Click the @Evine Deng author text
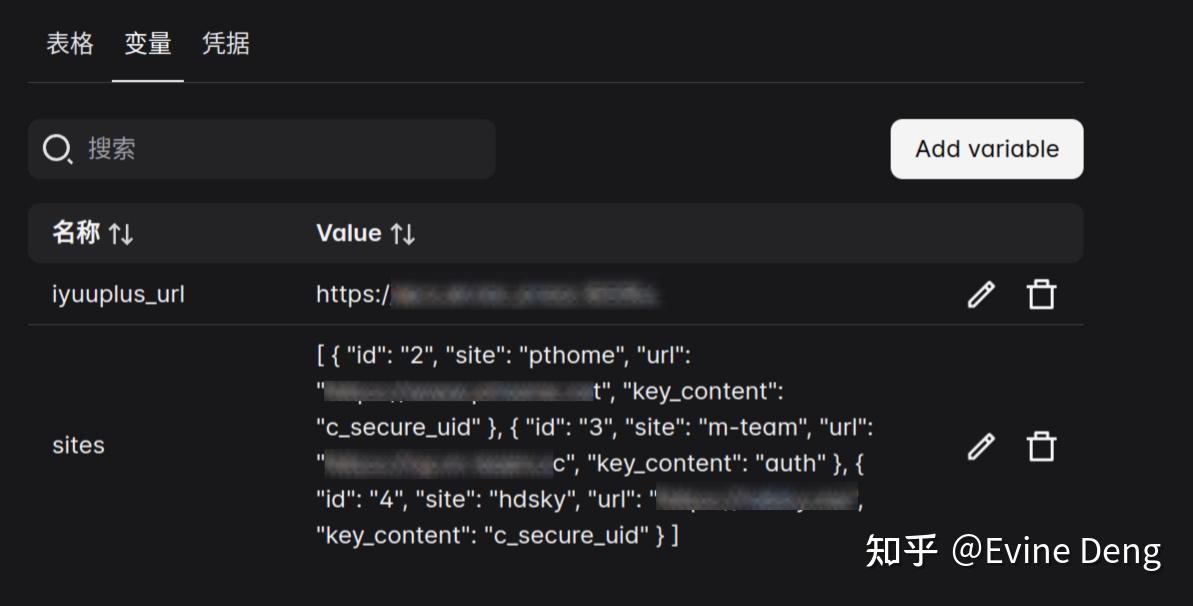The height and width of the screenshot is (606, 1193). (x=1056, y=551)
